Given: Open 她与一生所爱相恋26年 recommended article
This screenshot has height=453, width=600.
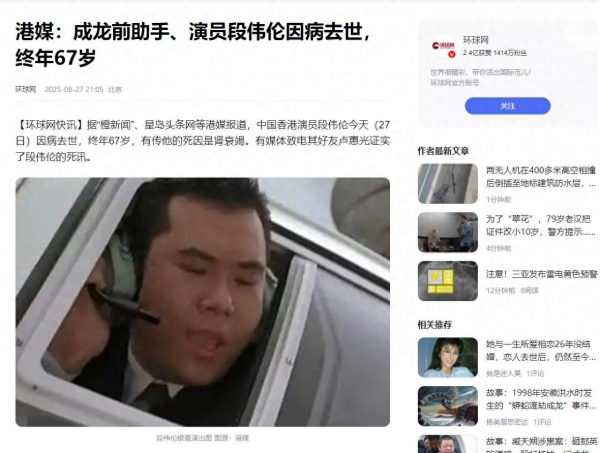Looking at the screenshot, I should [x=541, y=350].
